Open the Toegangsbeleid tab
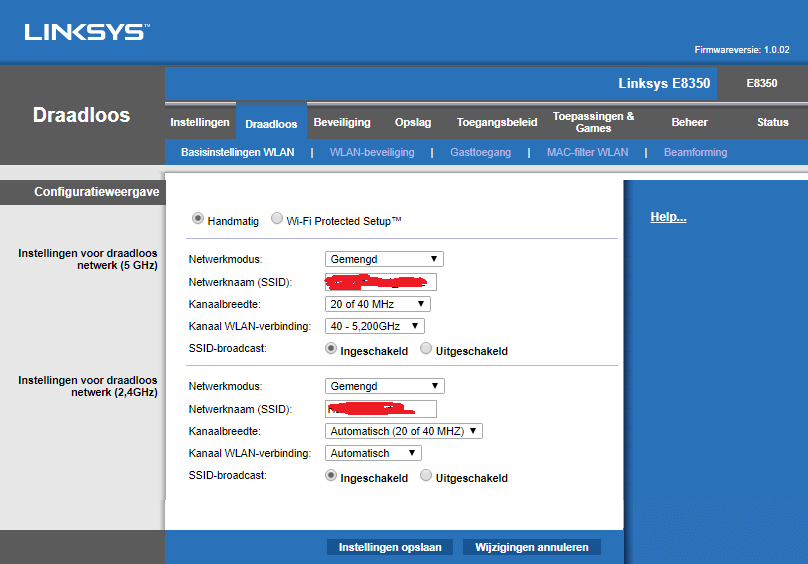The image size is (808, 564). pyautogui.click(x=497, y=122)
